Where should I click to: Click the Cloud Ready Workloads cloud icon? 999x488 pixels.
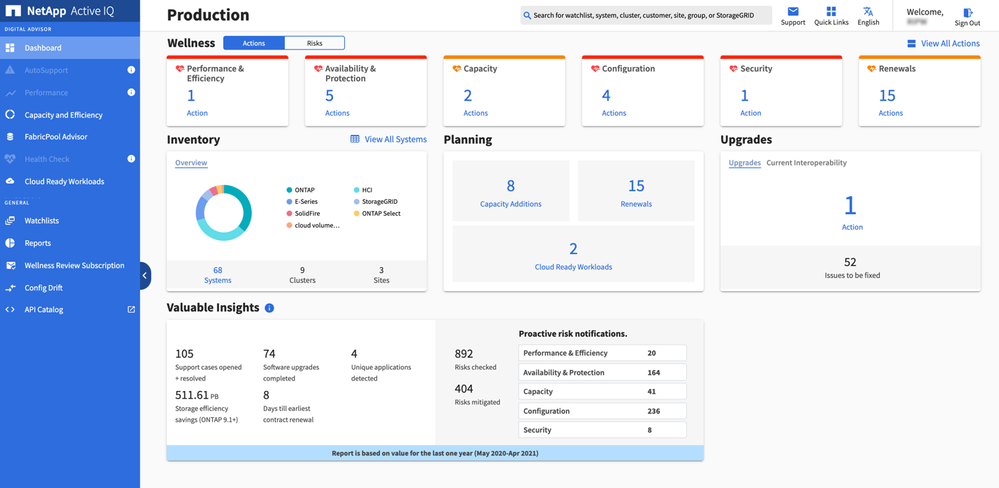click(x=10, y=182)
